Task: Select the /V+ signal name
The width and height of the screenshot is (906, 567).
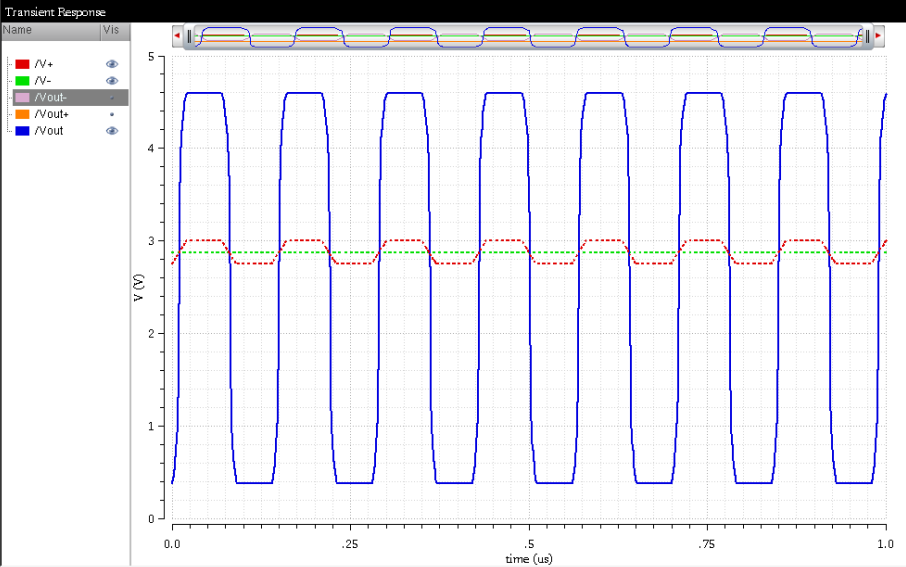Action: [44, 64]
